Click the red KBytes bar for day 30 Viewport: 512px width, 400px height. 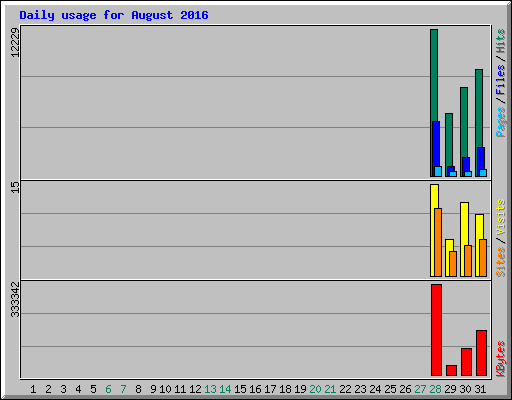pyautogui.click(x=466, y=362)
